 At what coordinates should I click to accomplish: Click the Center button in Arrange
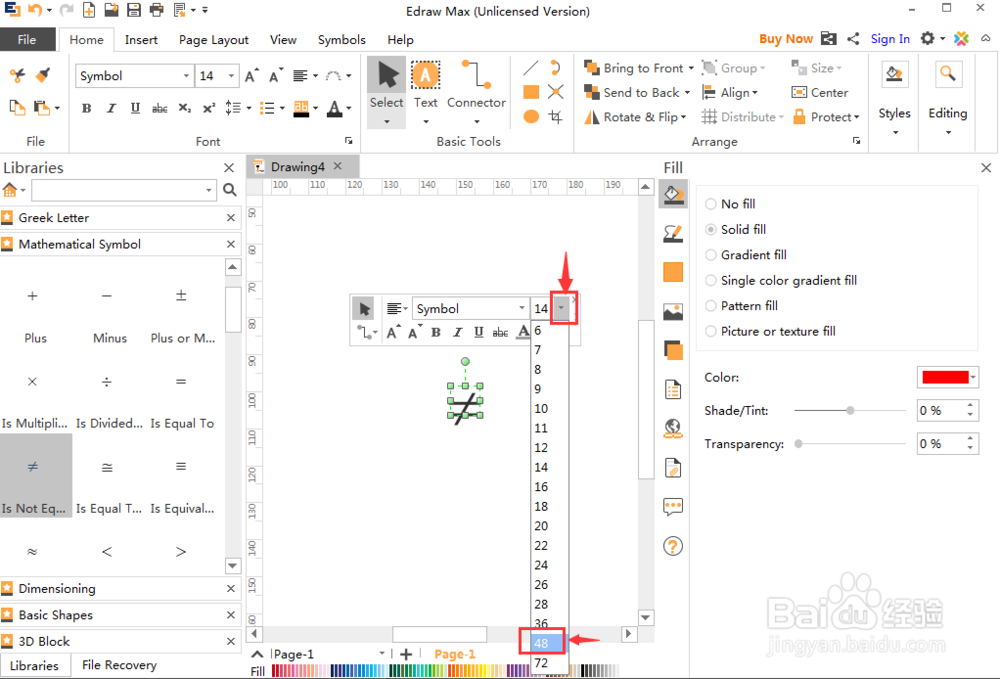tap(820, 93)
